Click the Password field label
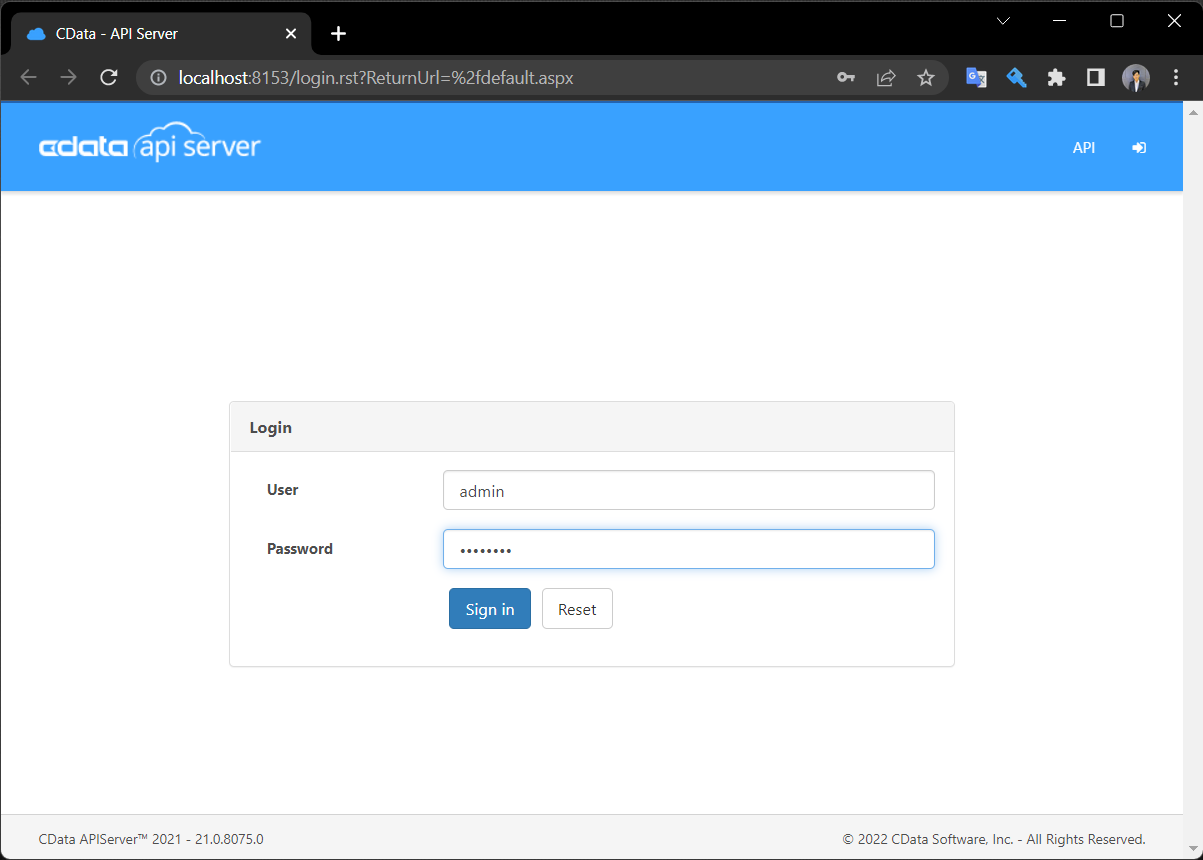Viewport: 1203px width, 860px height. coord(300,549)
